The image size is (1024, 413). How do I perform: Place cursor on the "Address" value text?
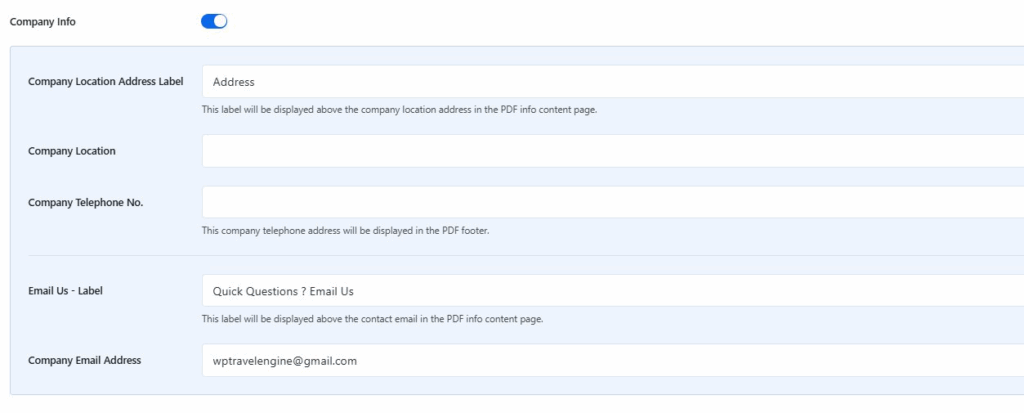pos(234,82)
